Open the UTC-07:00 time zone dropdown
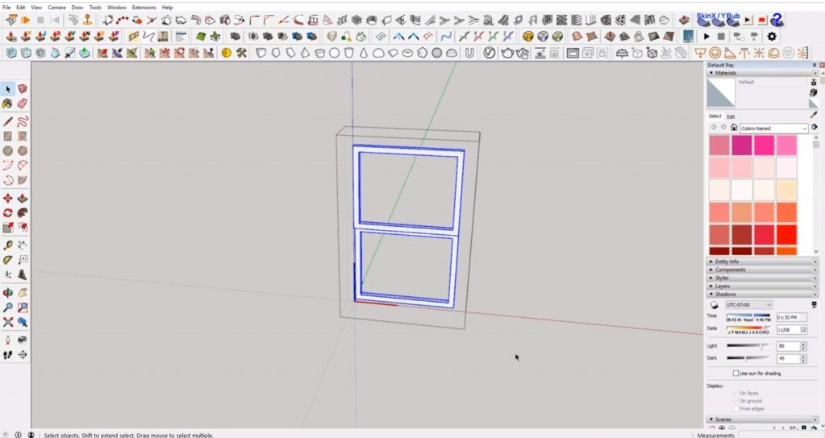This screenshot has height=438, width=825. tap(748, 305)
